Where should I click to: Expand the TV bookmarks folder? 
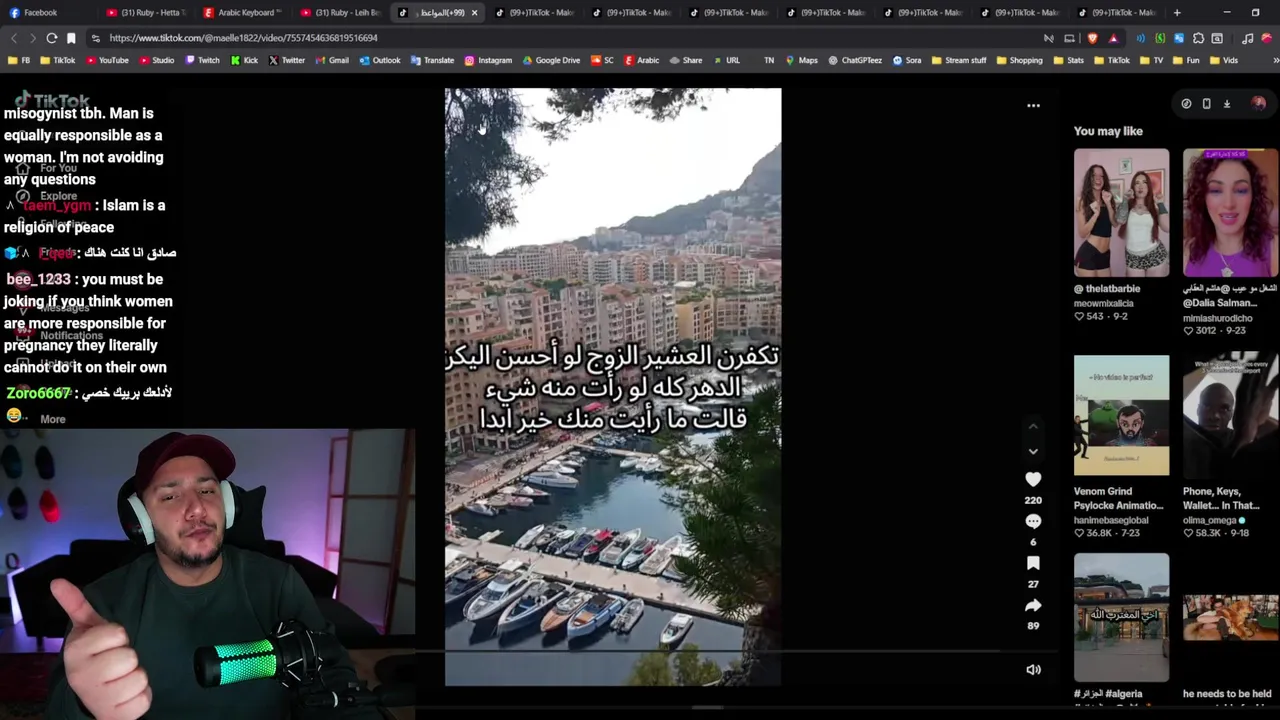click(1151, 60)
